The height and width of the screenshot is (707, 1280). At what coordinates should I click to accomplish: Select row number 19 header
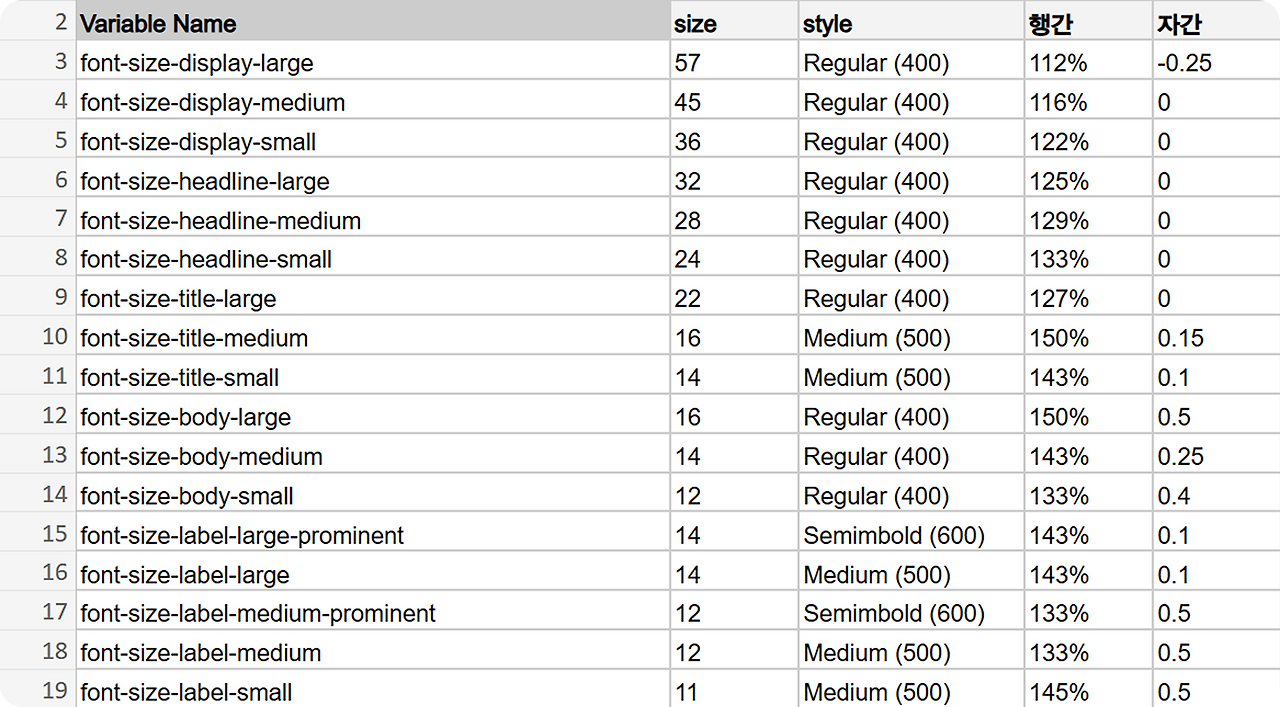pos(38,690)
